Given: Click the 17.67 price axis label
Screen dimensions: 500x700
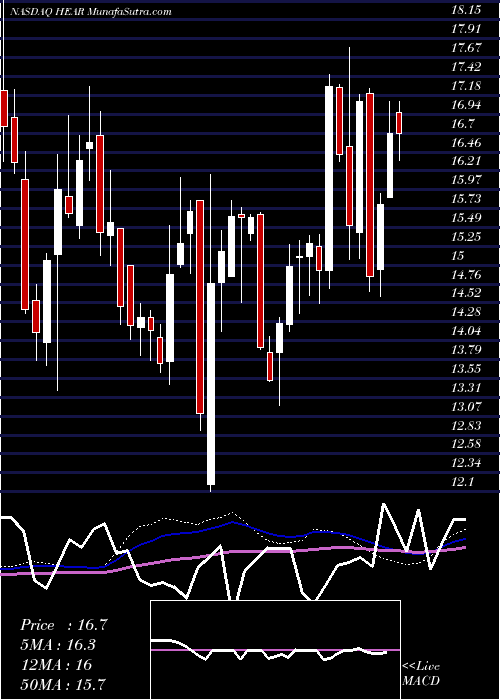Looking at the screenshot, I should [466, 48].
